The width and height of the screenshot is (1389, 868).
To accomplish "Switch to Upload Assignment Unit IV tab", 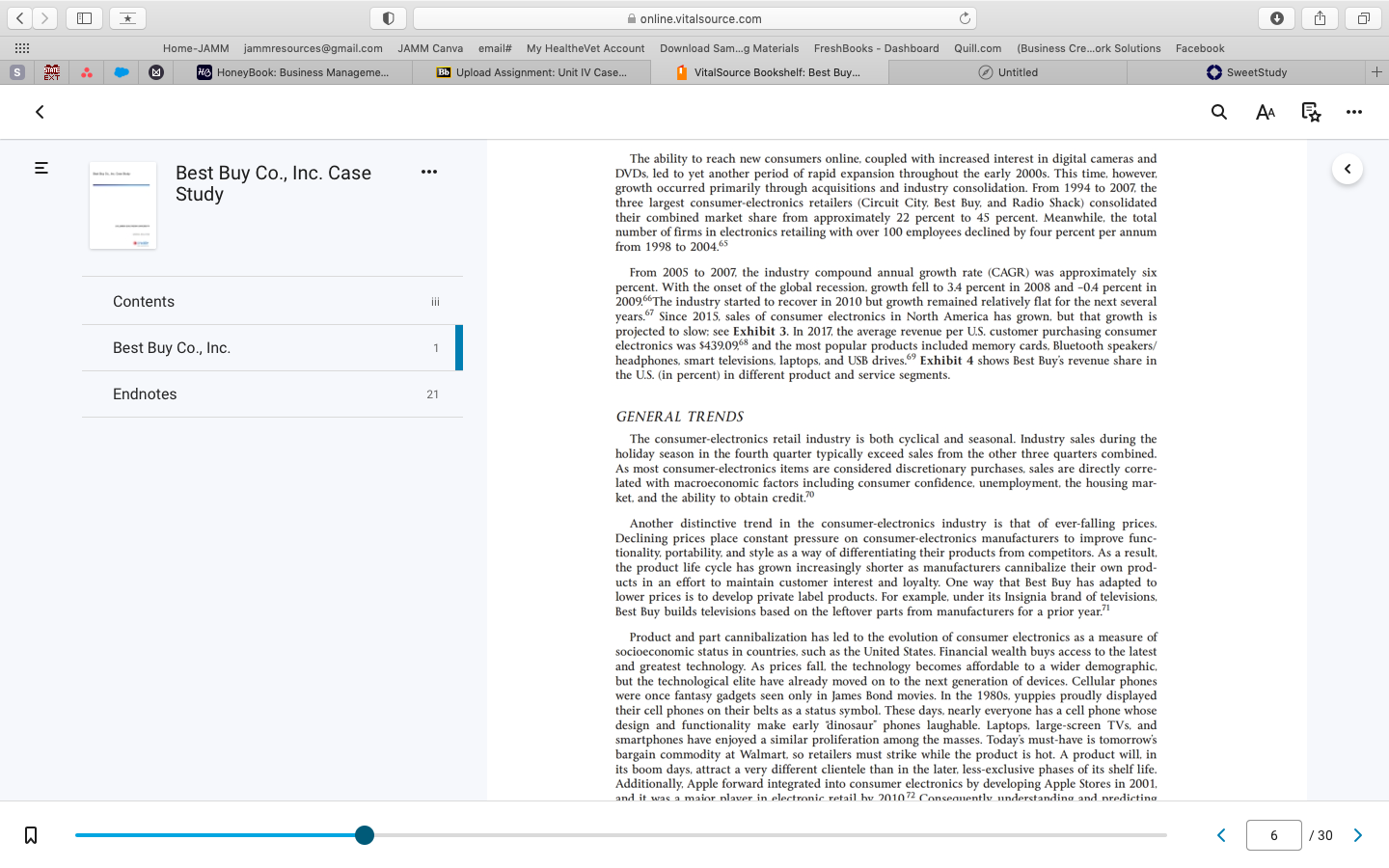I will tap(531, 72).
